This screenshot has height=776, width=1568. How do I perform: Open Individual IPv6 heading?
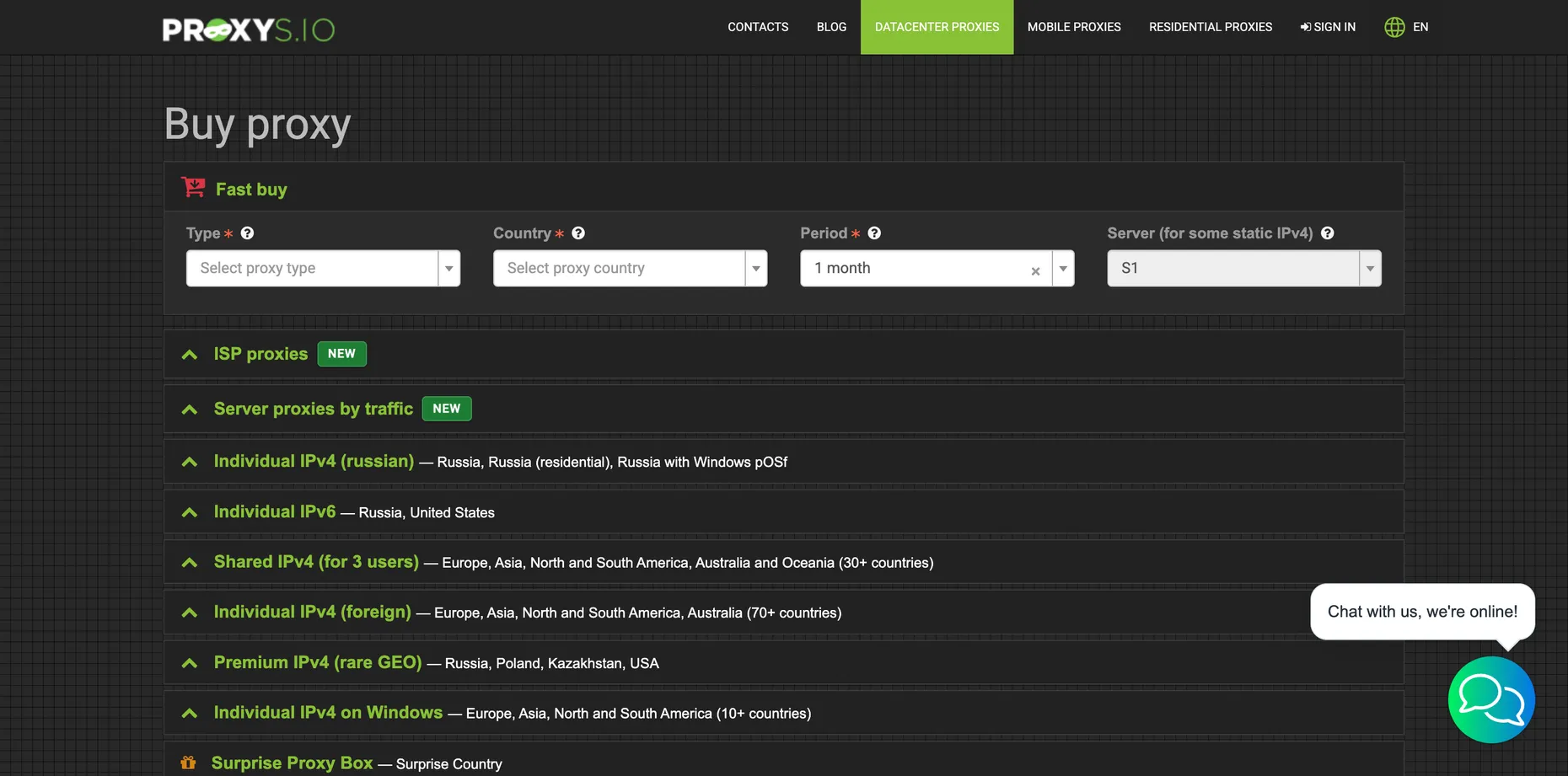(275, 511)
